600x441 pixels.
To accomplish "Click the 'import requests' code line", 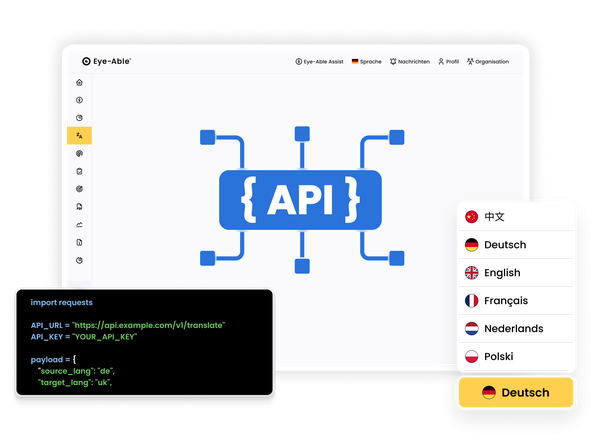I will [62, 302].
